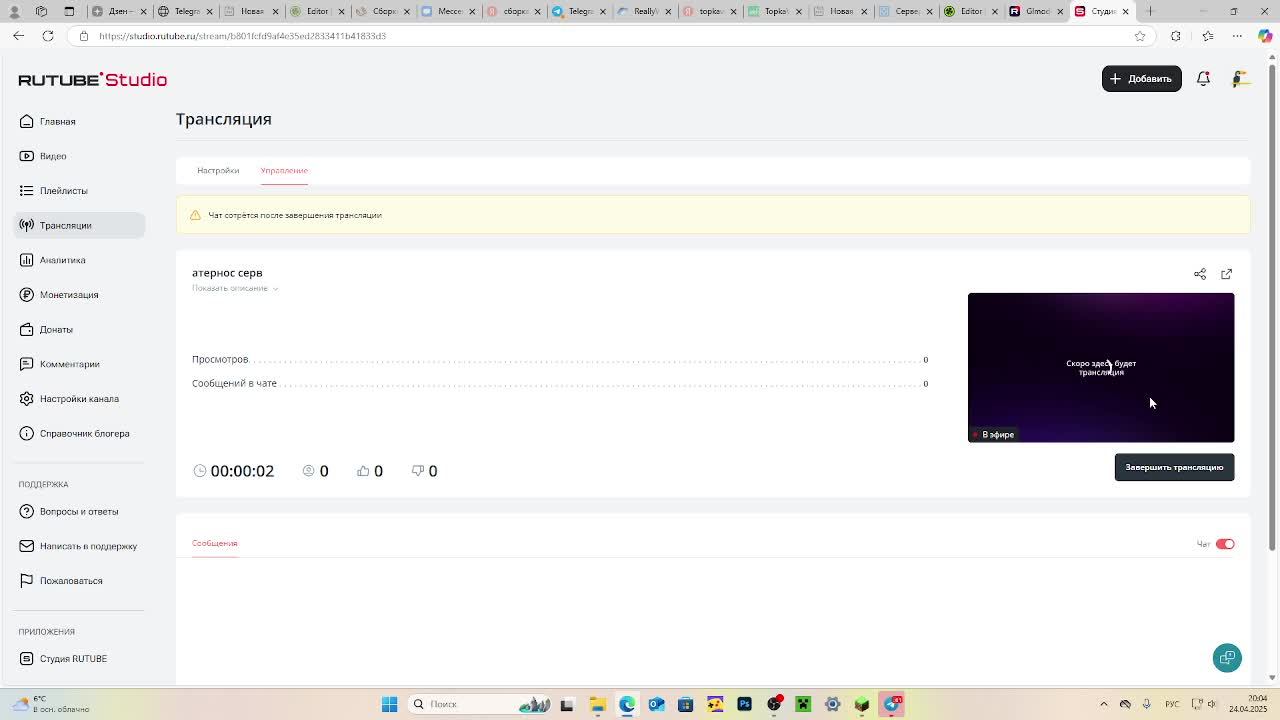Open Студия RUTUBE application link
The height and width of the screenshot is (720, 1280).
point(80,658)
